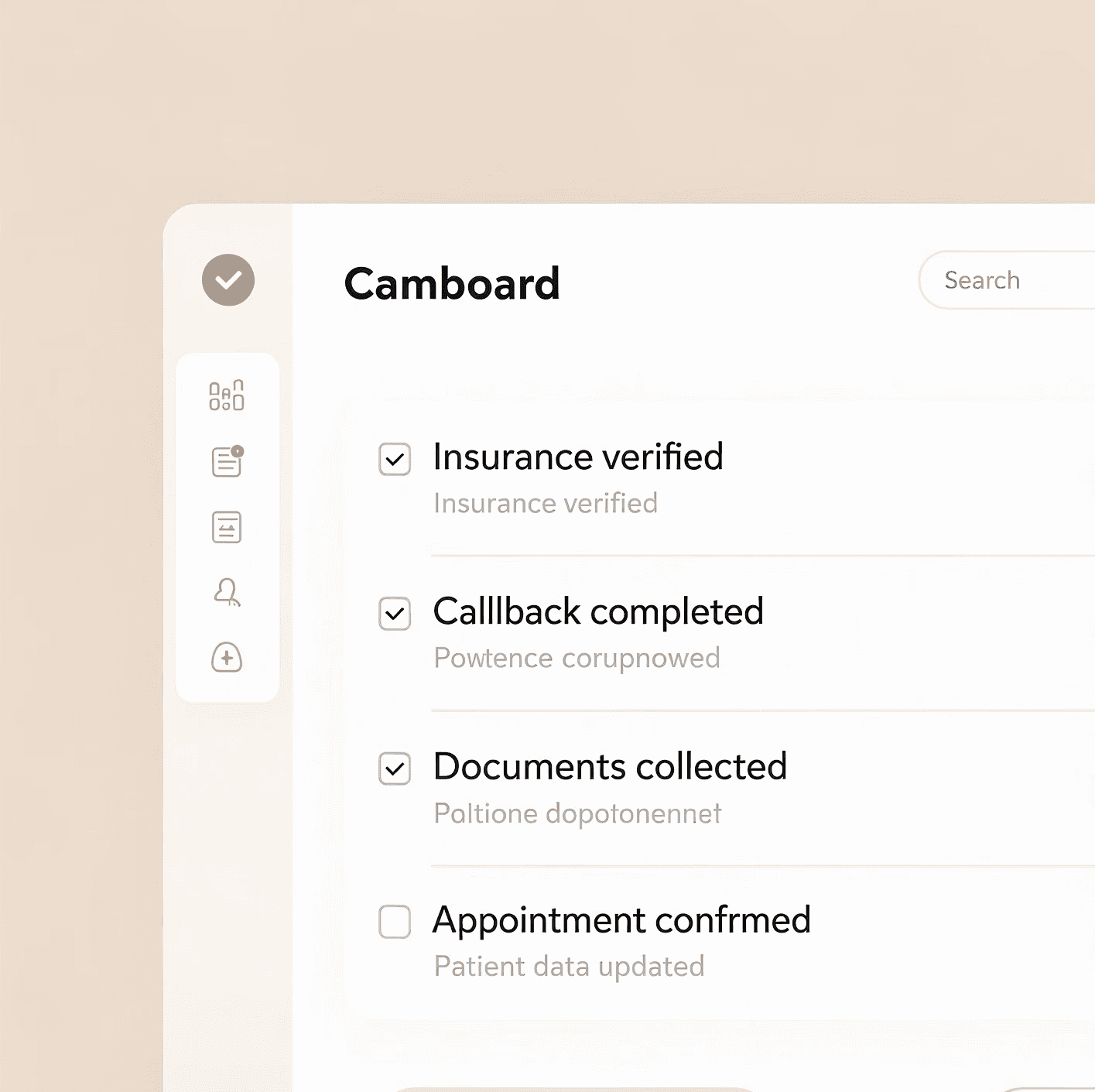Image resolution: width=1095 pixels, height=1092 pixels.
Task: Open the Insurance verified task title
Action: [x=577, y=457]
